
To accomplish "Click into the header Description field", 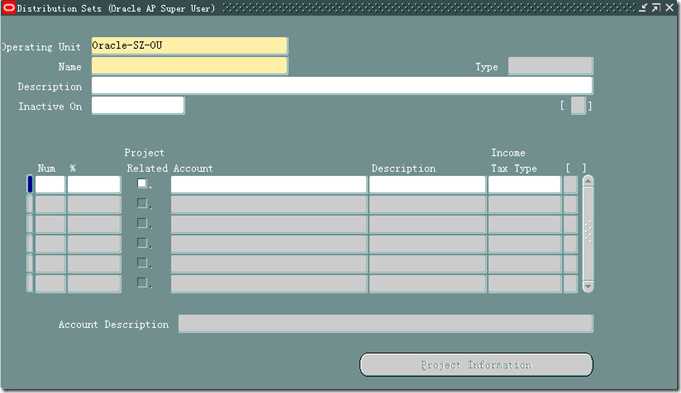I will click(342, 86).
